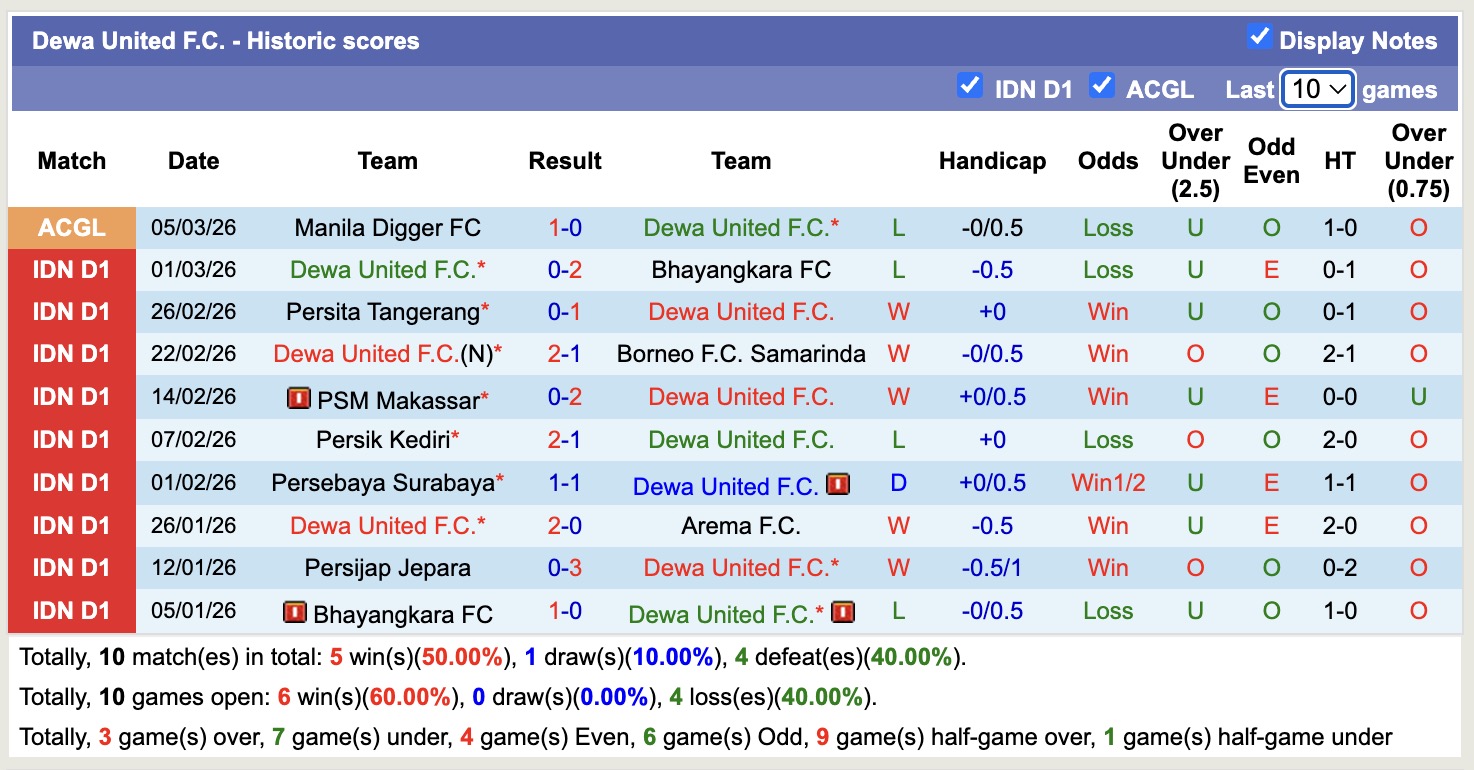Click the IDN D1 badge on the 14/02/26 row
This screenshot has width=1474, height=770.
[71, 397]
